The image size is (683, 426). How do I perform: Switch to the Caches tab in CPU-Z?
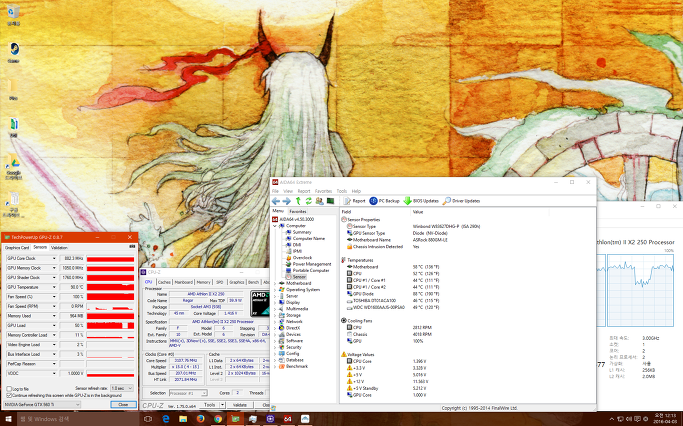(x=164, y=282)
